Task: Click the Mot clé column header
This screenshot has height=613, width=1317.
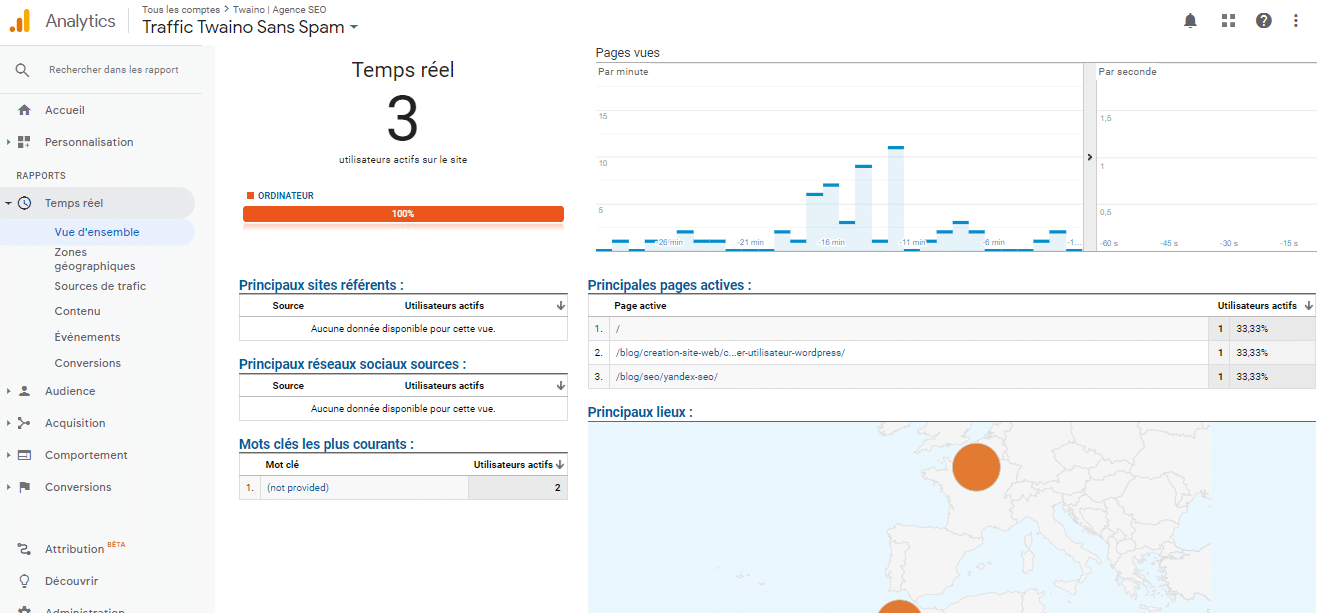Action: tap(282, 464)
